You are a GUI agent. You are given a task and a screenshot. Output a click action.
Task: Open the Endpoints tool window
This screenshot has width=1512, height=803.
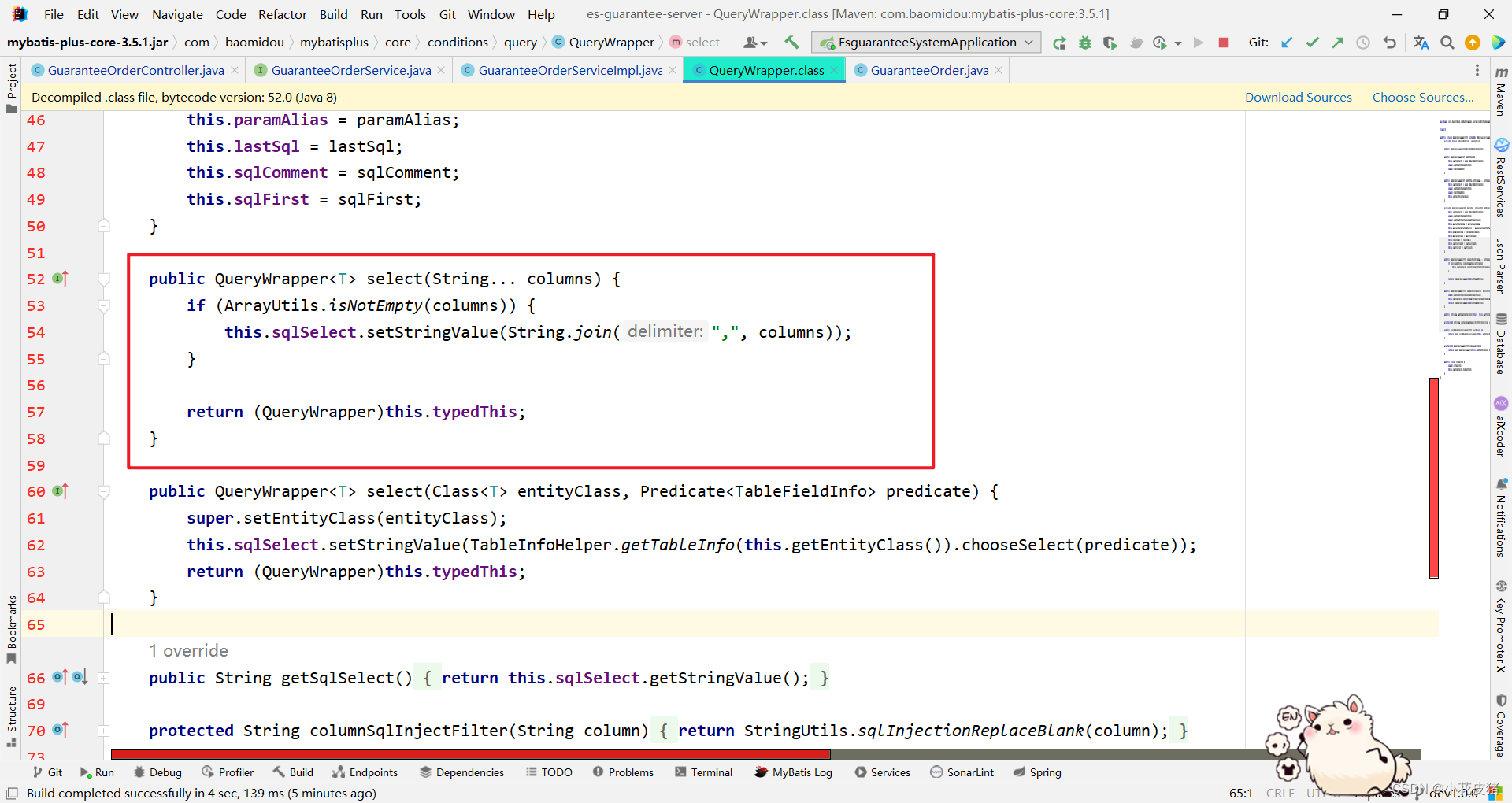tap(365, 772)
